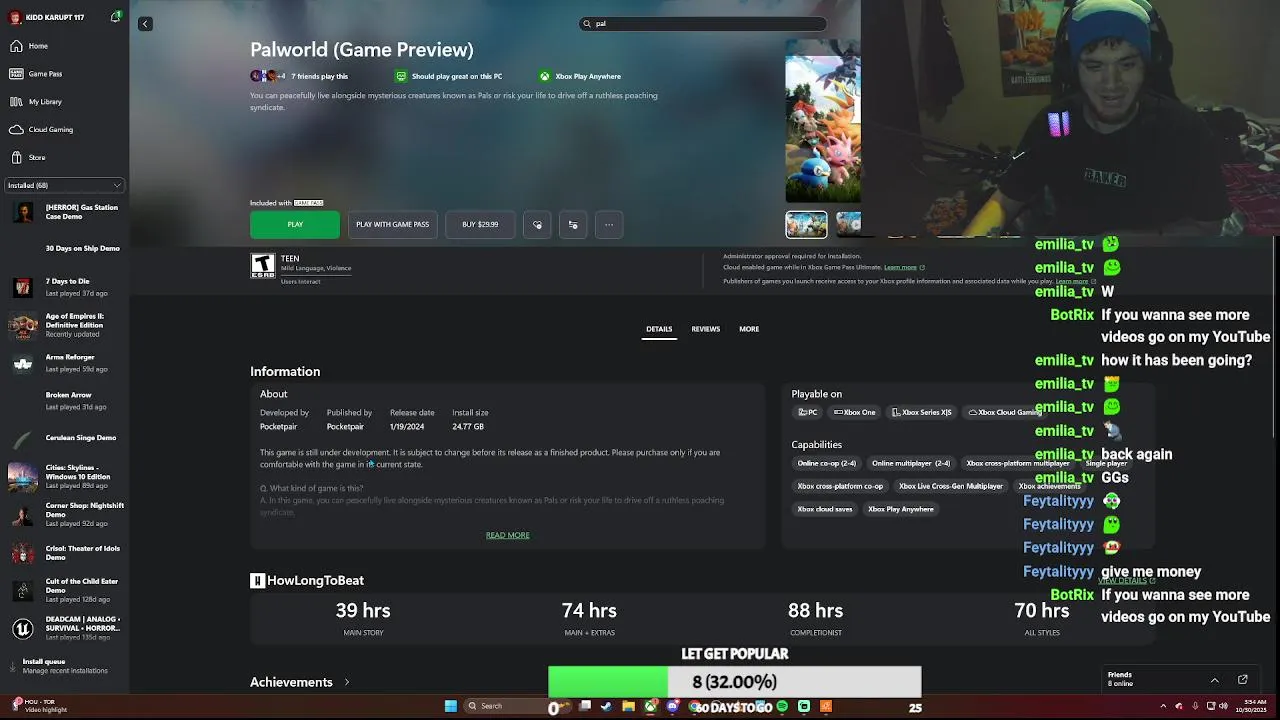Click the taskbar clock showing 3:54 AM
The width and height of the screenshot is (1280, 720).
click(1251, 706)
